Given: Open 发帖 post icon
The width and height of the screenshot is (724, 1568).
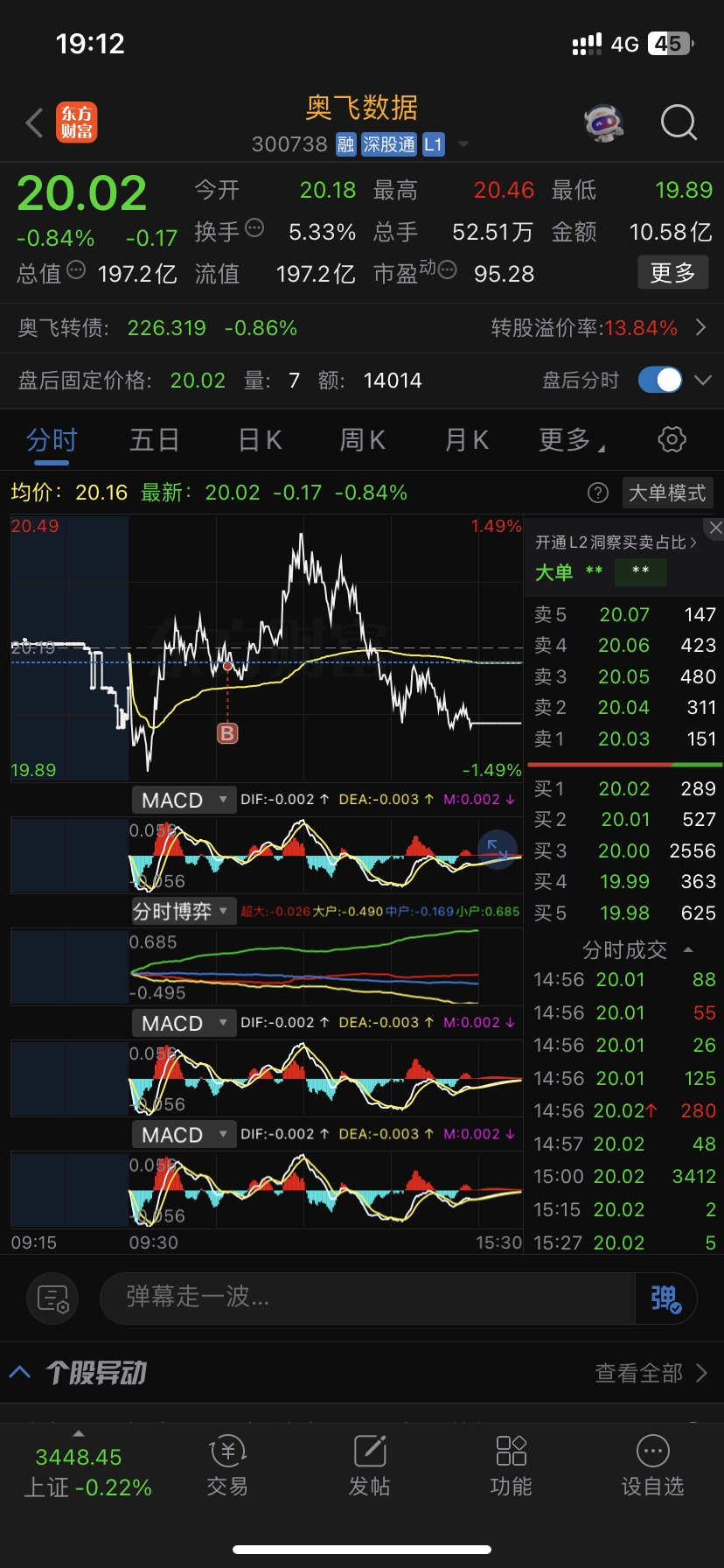Looking at the screenshot, I should pyautogui.click(x=369, y=1466).
